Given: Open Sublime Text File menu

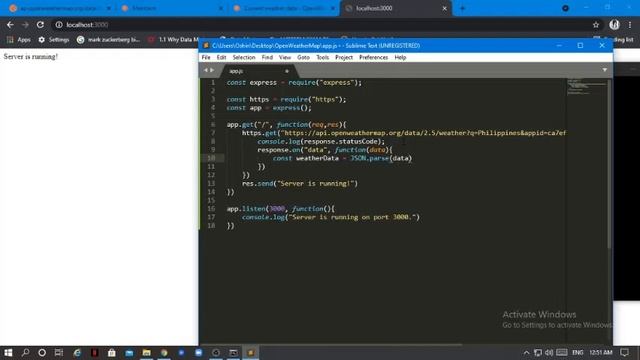Looking at the screenshot, I should click(206, 58).
